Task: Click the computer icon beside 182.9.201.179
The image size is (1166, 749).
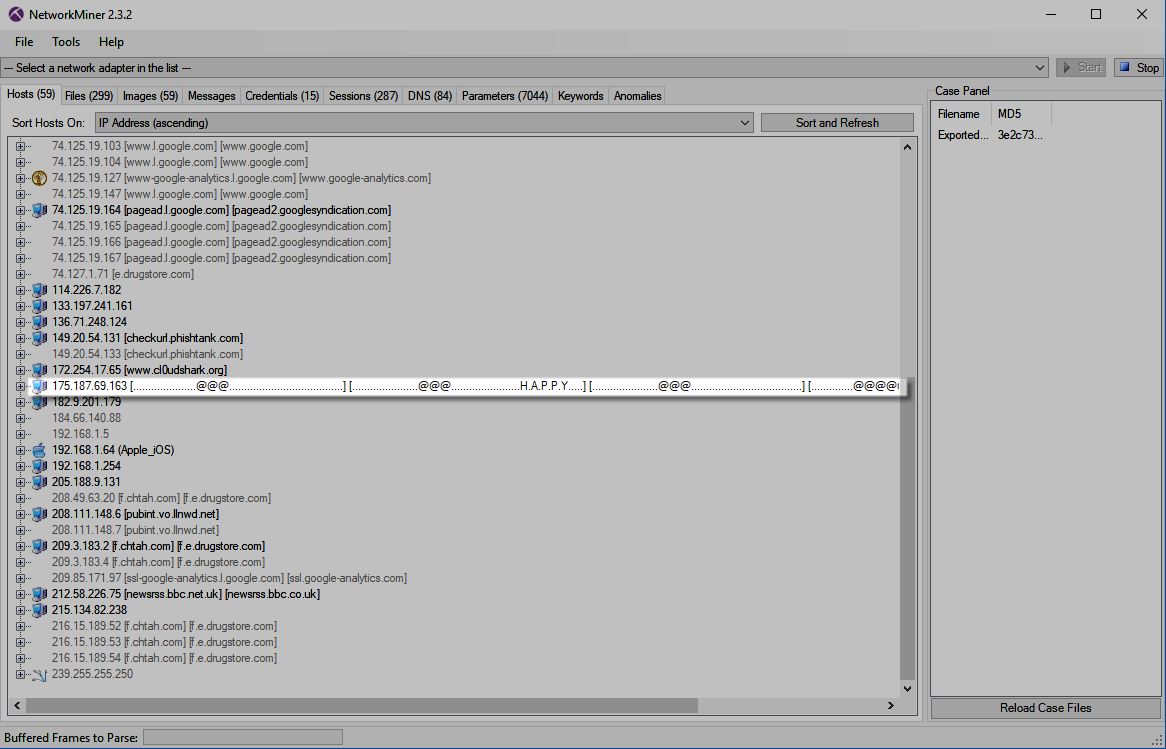Action: 39,402
